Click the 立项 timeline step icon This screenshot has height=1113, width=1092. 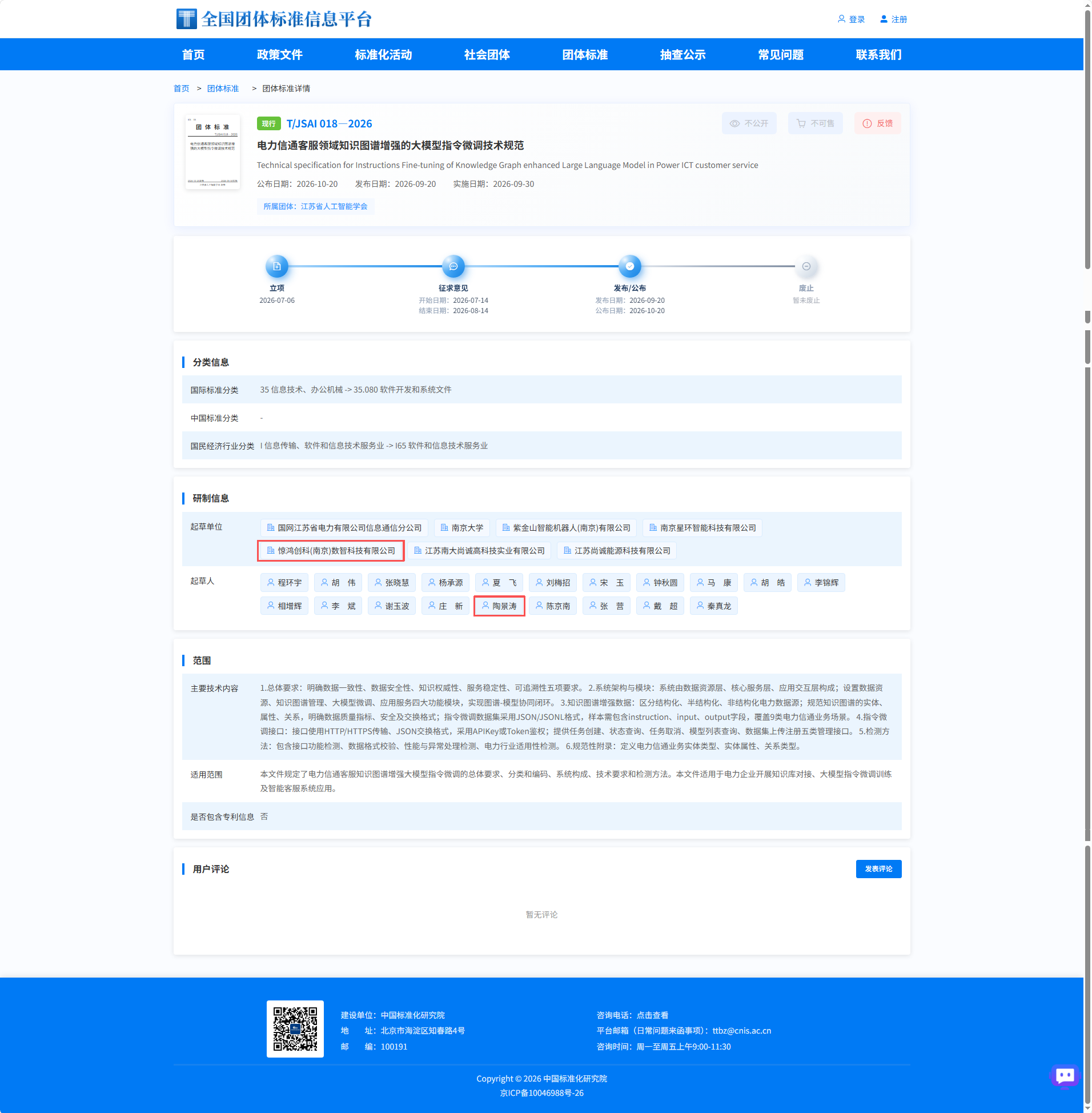[277, 266]
